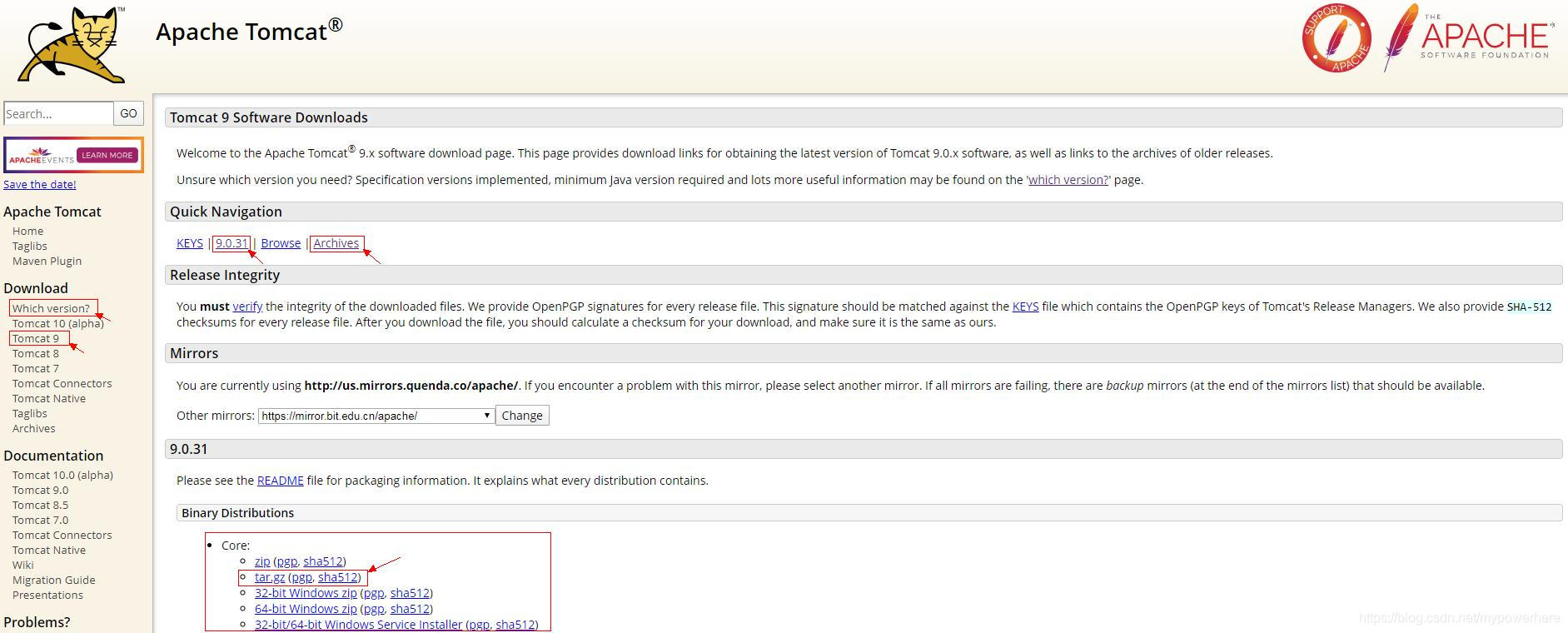The width and height of the screenshot is (1568, 633).
Task: Follow the 'which version?' link in the intro
Action: 1068,180
